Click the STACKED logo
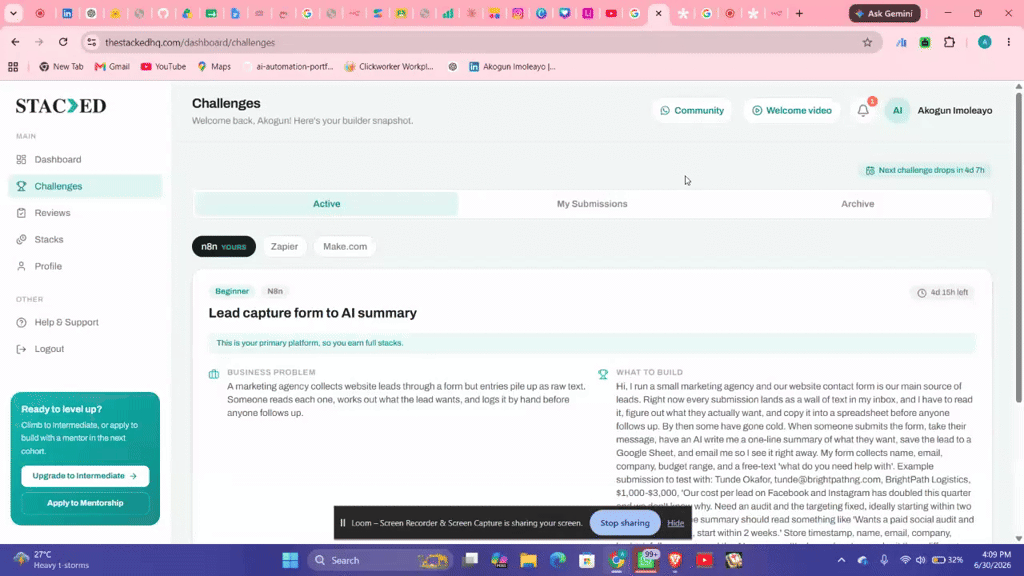 coord(61,106)
